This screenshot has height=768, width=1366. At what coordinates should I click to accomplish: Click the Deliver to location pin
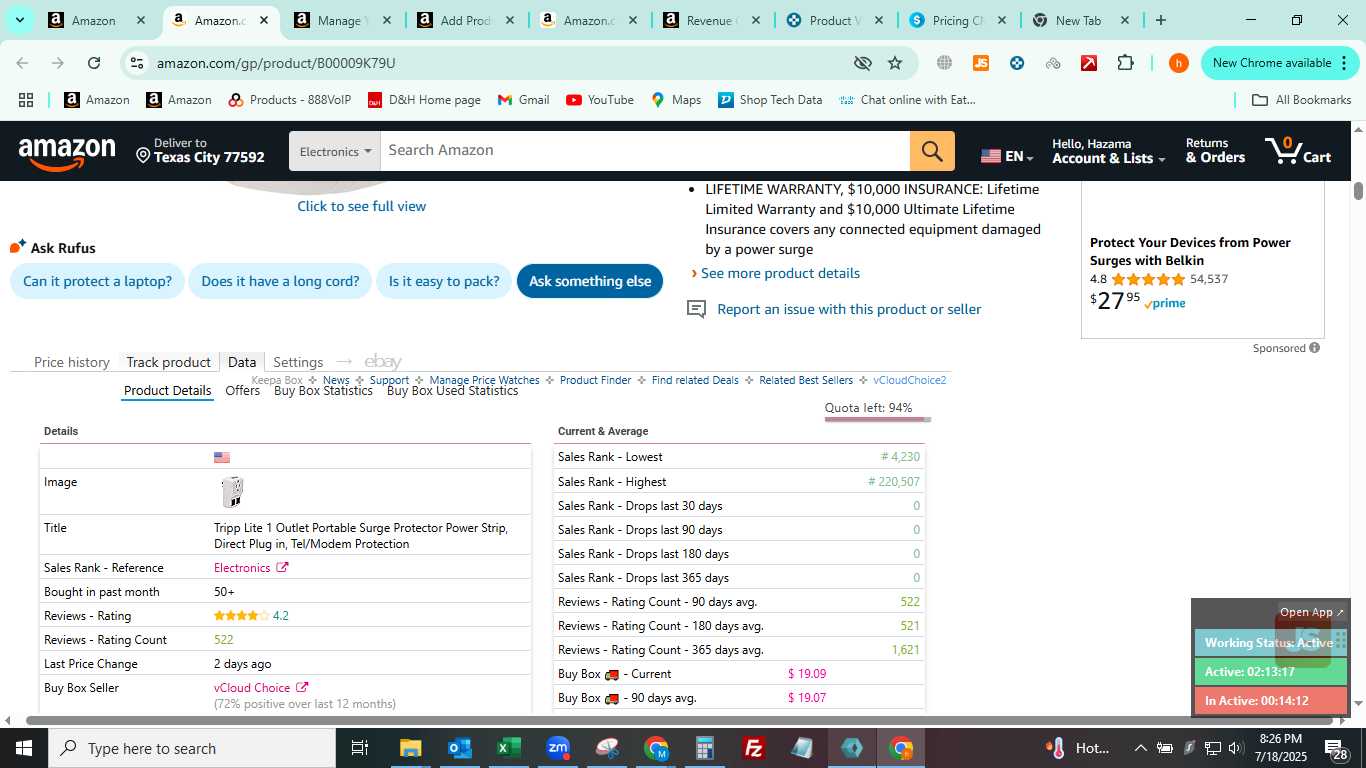pyautogui.click(x=143, y=156)
